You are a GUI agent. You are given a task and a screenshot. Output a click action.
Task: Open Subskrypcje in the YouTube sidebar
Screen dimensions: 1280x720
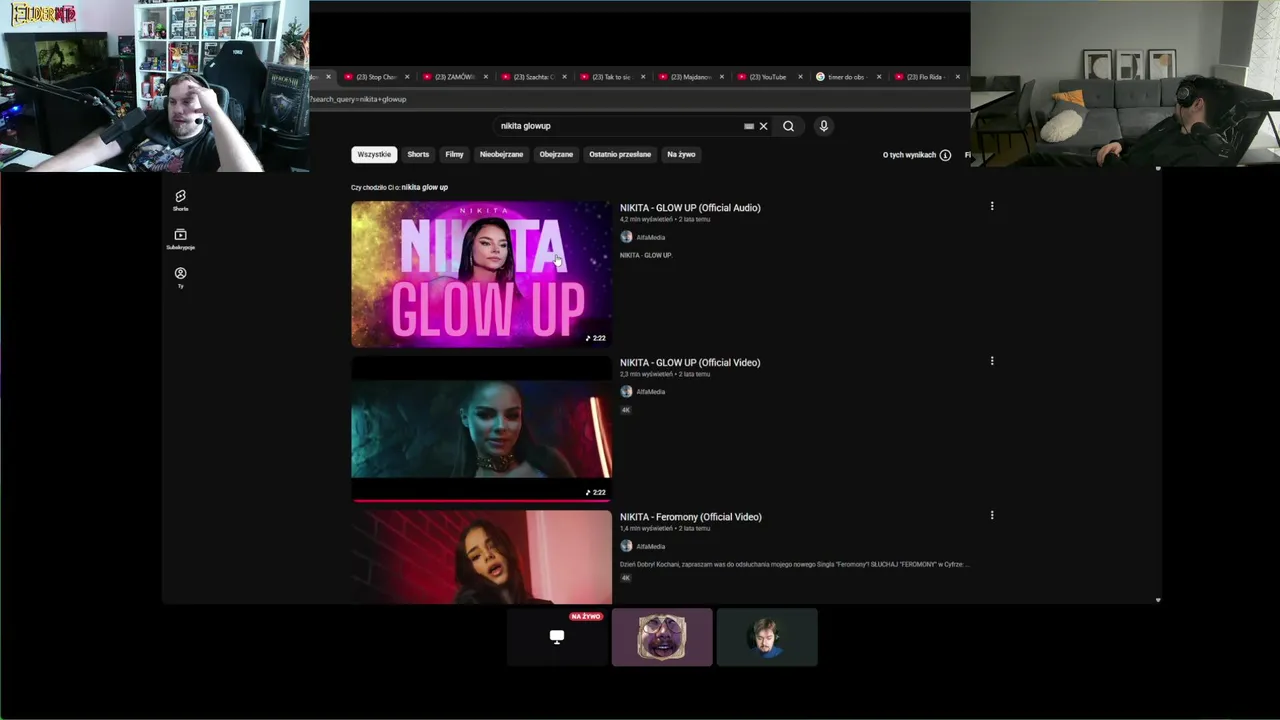pyautogui.click(x=180, y=239)
